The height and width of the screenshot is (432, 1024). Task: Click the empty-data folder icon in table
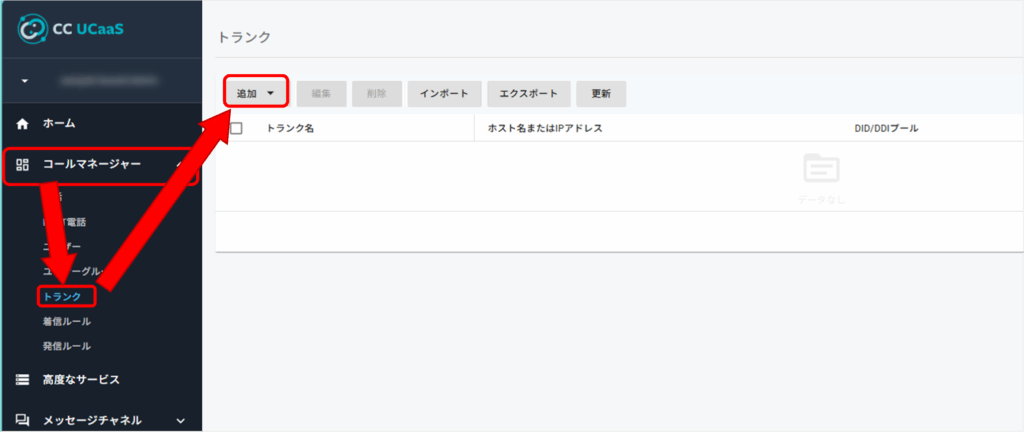pos(821,170)
